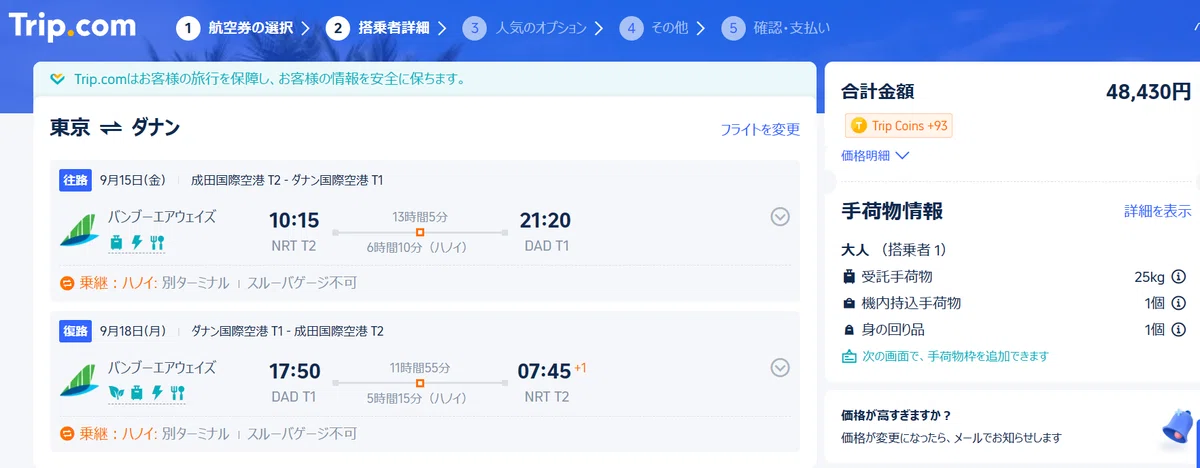Screen dimensions: 1200x468
Task: Click the Trip Coins +93 badge
Action: (898, 126)
